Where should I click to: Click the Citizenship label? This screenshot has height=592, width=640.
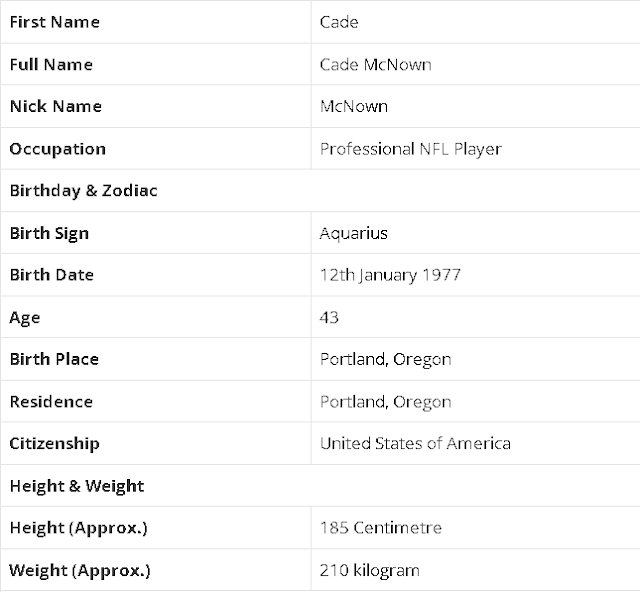pyautogui.click(x=54, y=444)
